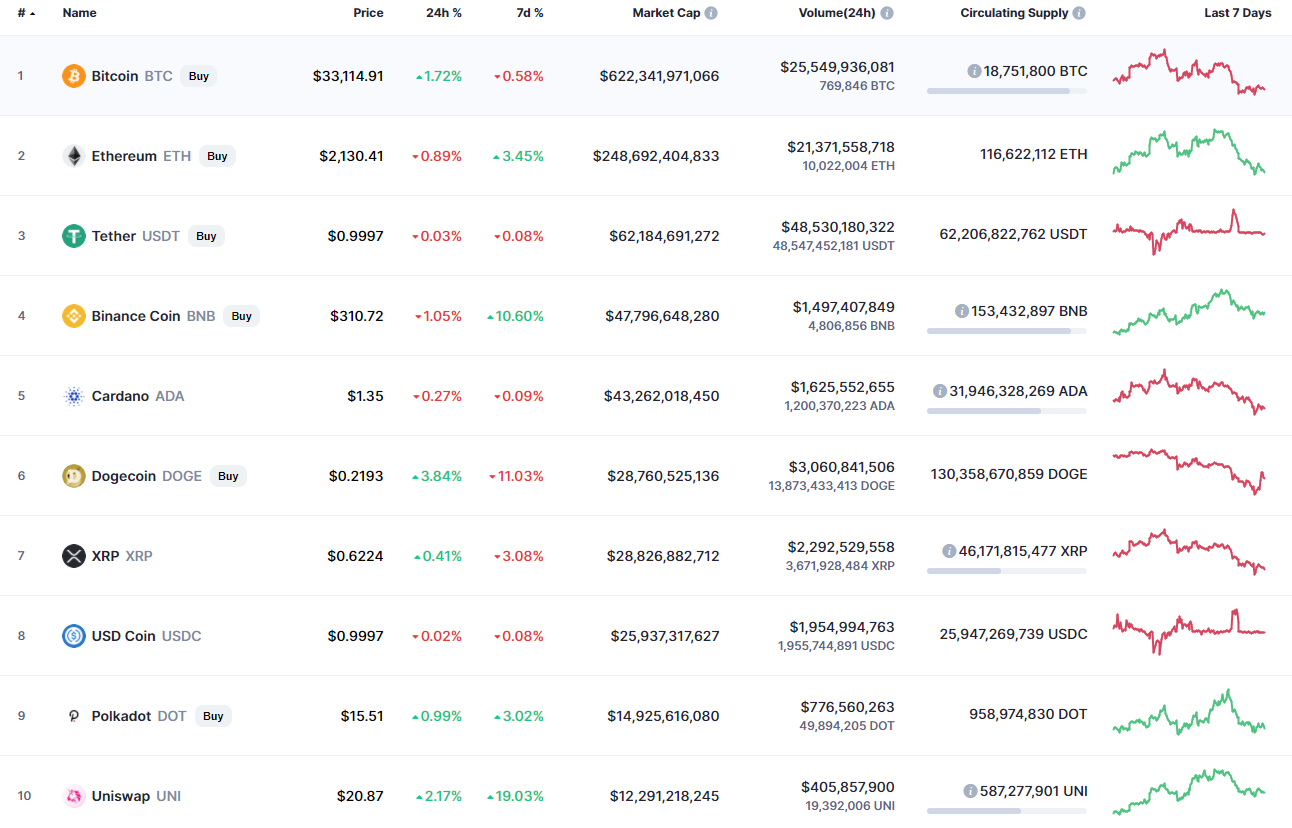This screenshot has width=1292, height=828.
Task: Click the Buy button for Binance Coin
Action: pos(241,316)
